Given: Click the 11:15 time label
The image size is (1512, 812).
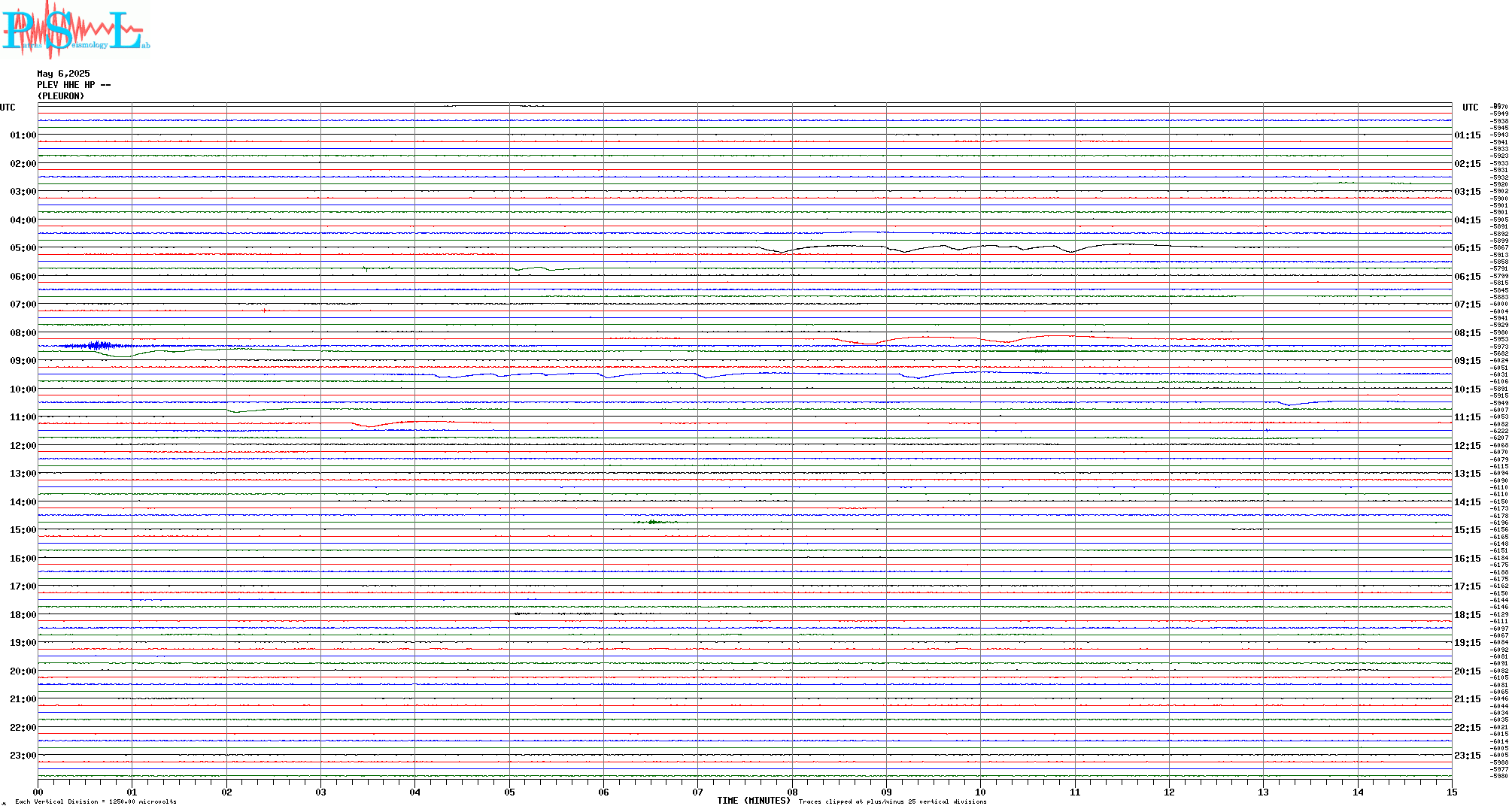Looking at the screenshot, I should pos(1468,417).
